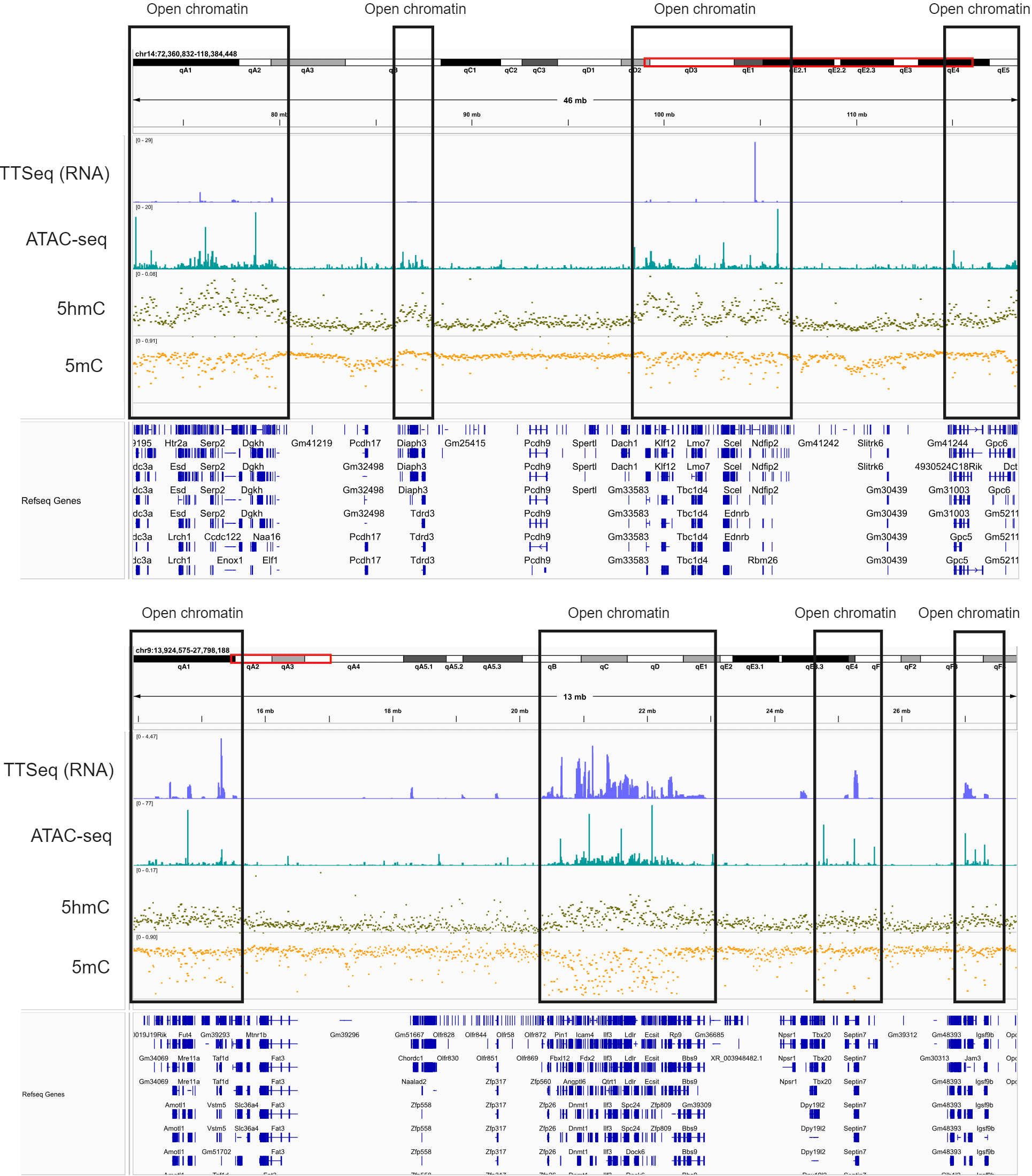Select the Gm39293 gene label

point(215,1035)
